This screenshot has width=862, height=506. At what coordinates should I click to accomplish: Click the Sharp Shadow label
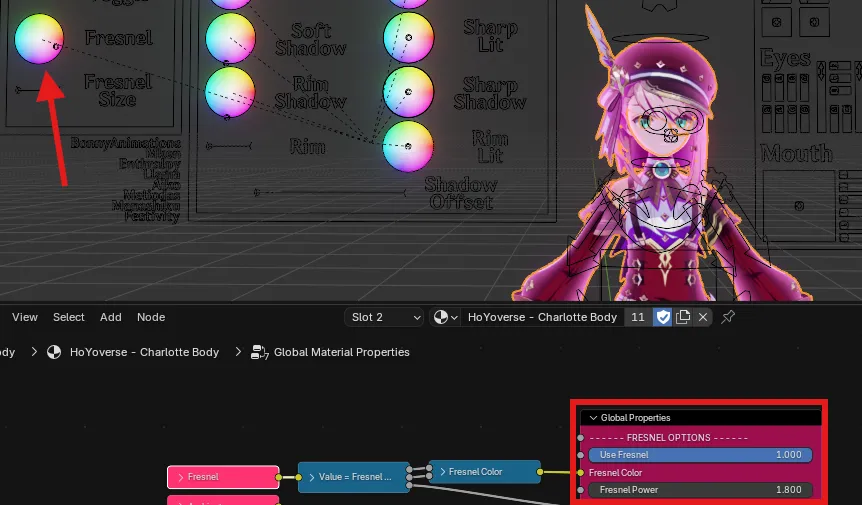pyautogui.click(x=490, y=94)
